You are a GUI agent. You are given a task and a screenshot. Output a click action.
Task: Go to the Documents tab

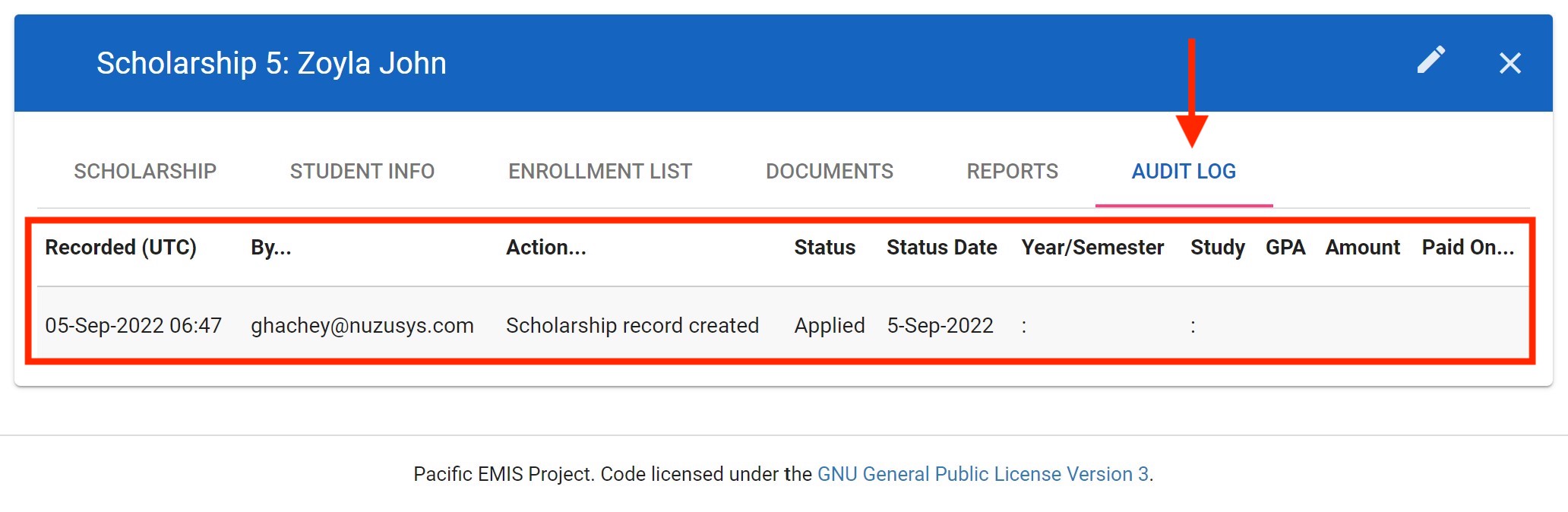(x=829, y=172)
